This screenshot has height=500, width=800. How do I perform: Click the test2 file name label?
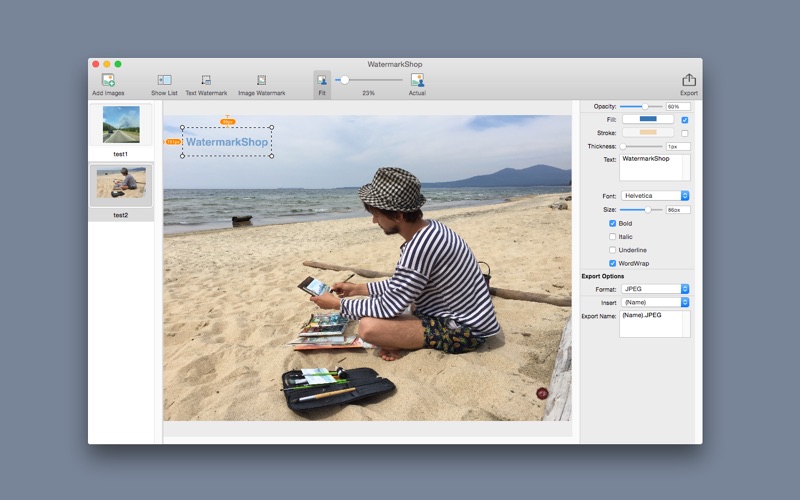click(x=120, y=215)
